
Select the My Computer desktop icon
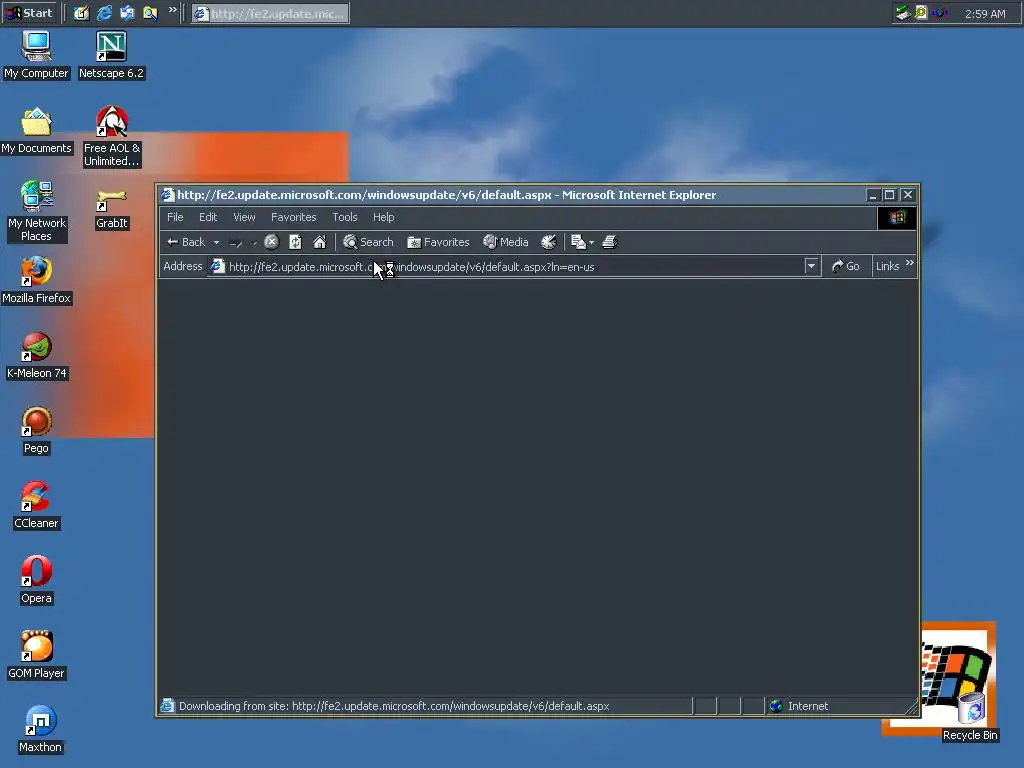[36, 56]
